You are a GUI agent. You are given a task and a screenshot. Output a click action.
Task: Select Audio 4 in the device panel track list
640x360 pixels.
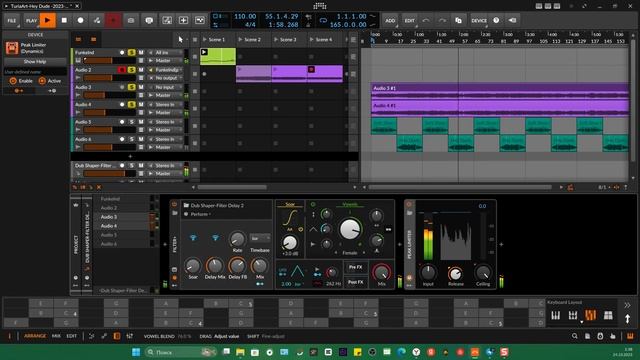(x=109, y=226)
